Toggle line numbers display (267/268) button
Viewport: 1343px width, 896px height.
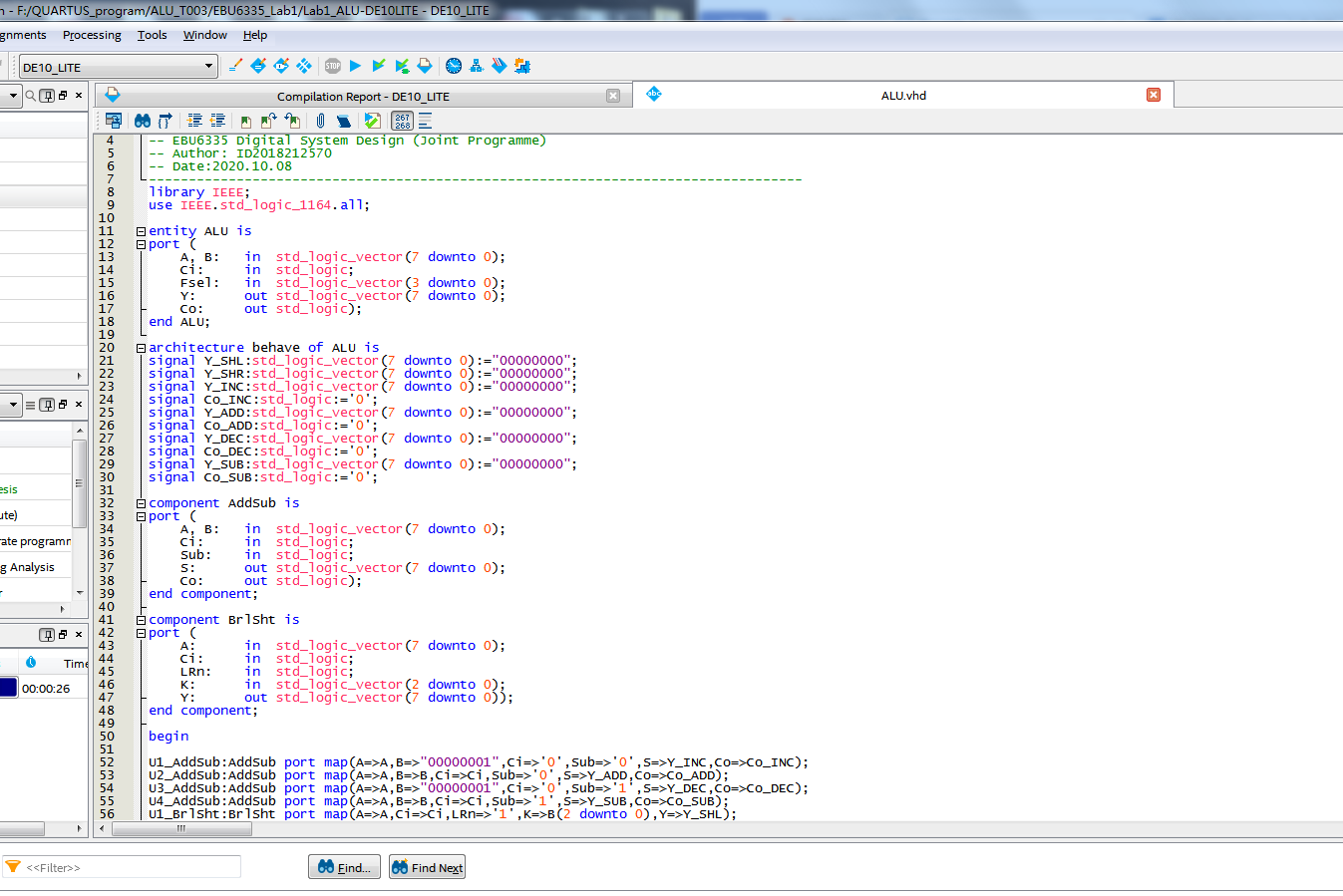(x=403, y=121)
